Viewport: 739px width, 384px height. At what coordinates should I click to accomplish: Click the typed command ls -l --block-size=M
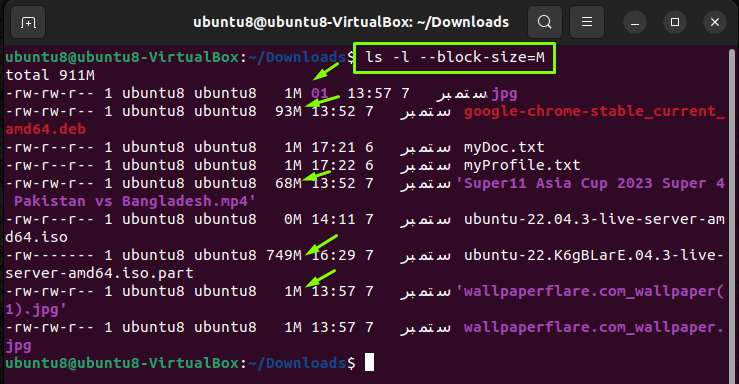[x=455, y=57]
